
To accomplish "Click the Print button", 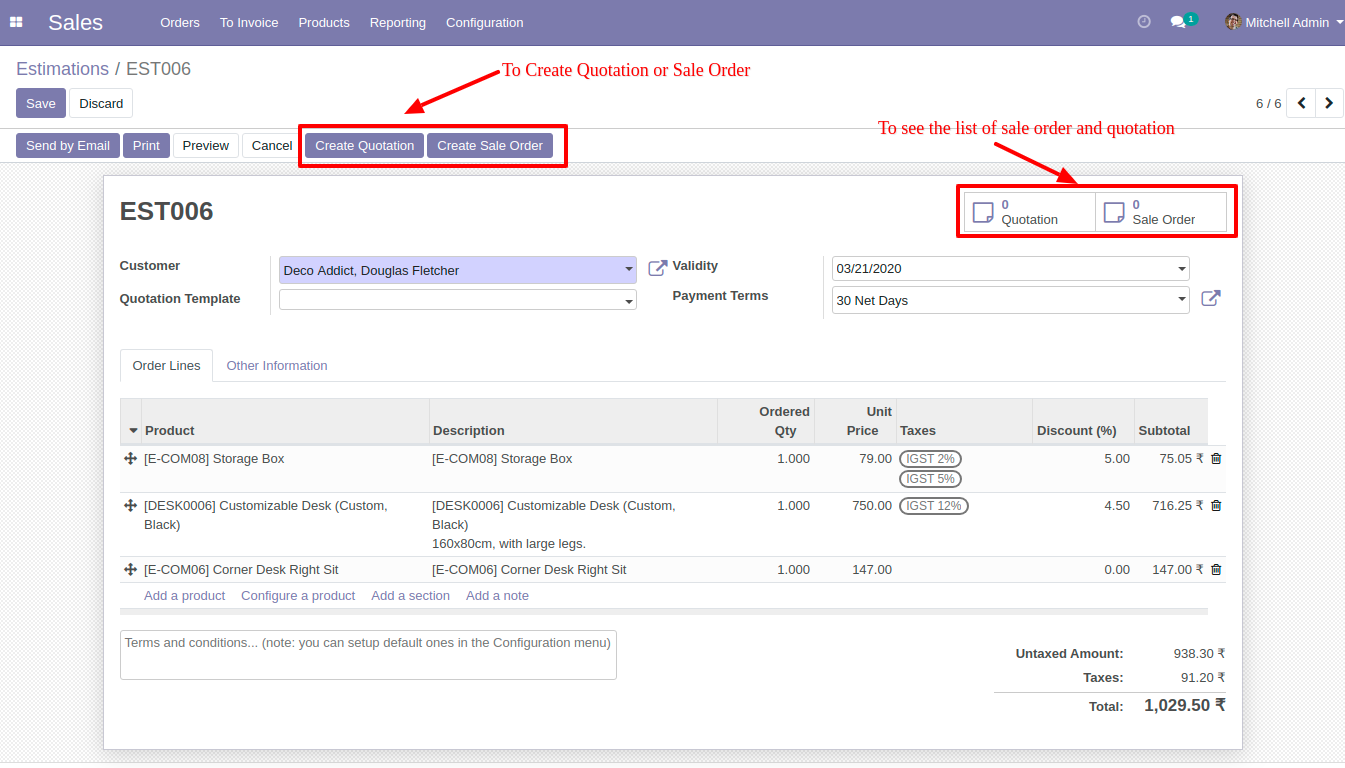I will (146, 146).
